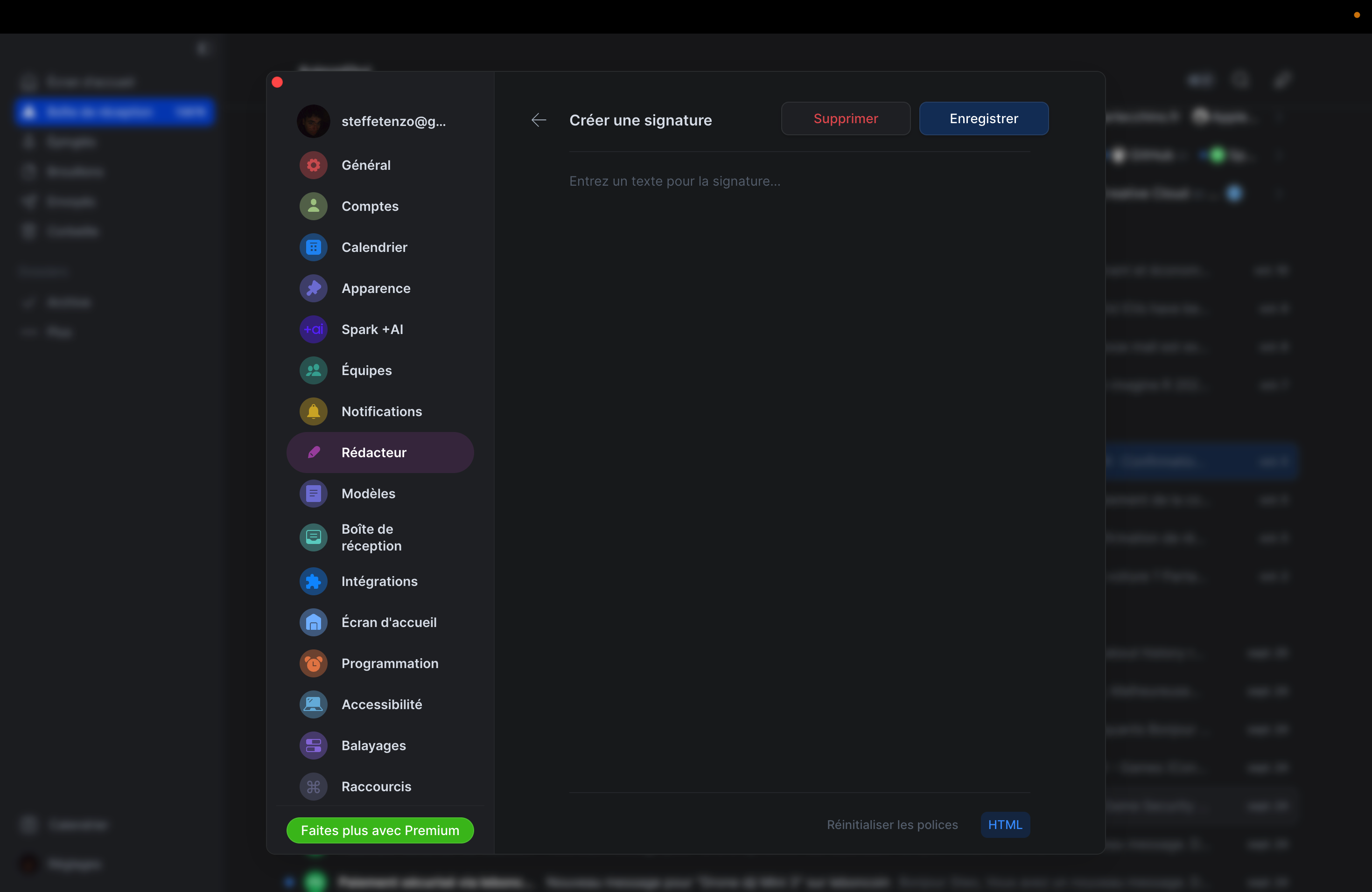The image size is (1372, 892).
Task: Select the Équipes group icon
Action: [313, 370]
